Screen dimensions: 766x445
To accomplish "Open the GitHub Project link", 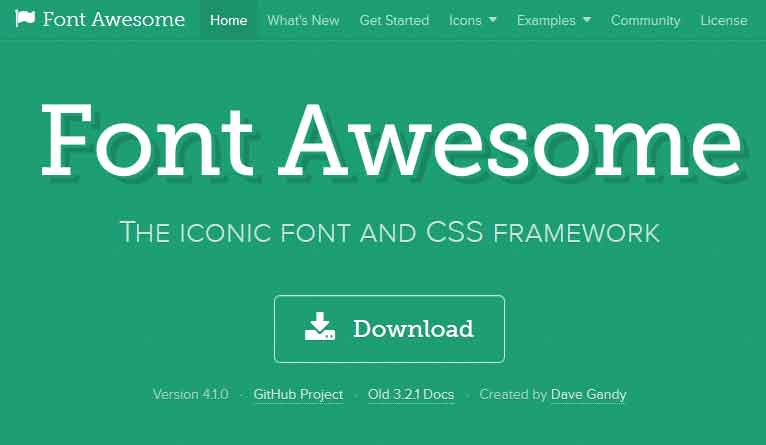I will click(x=298, y=395).
